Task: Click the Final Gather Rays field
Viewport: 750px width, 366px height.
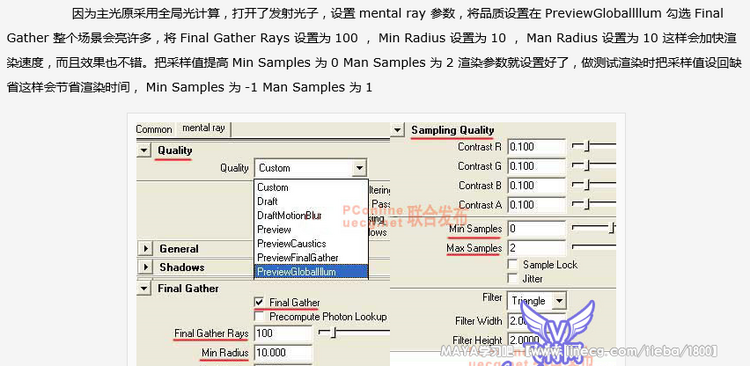Action: [x=283, y=333]
